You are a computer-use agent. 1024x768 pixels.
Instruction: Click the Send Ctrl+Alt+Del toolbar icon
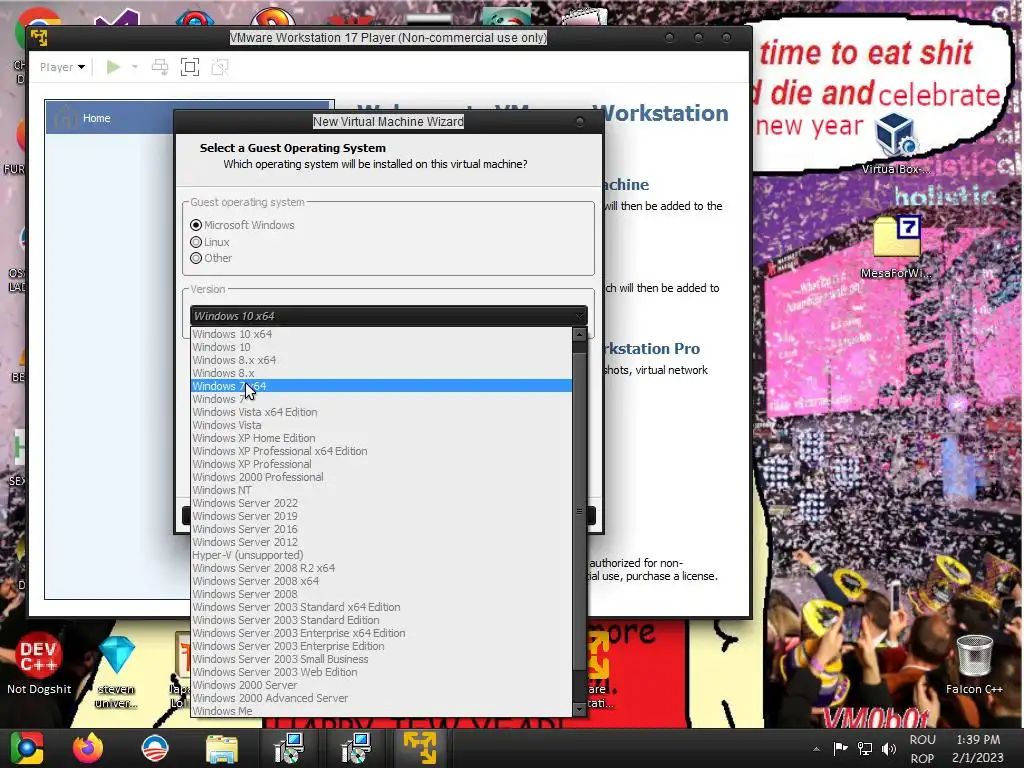click(x=159, y=67)
